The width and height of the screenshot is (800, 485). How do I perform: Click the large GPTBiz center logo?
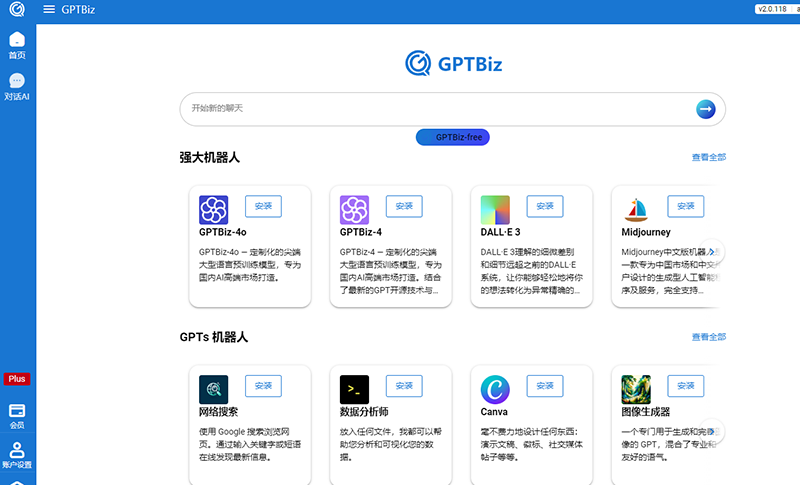[x=454, y=63]
